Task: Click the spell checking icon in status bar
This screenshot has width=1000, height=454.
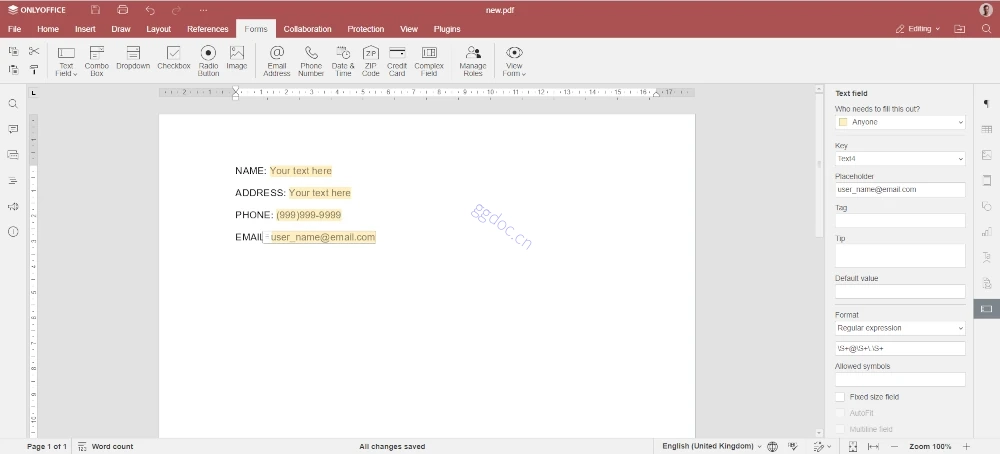Action: click(x=793, y=446)
